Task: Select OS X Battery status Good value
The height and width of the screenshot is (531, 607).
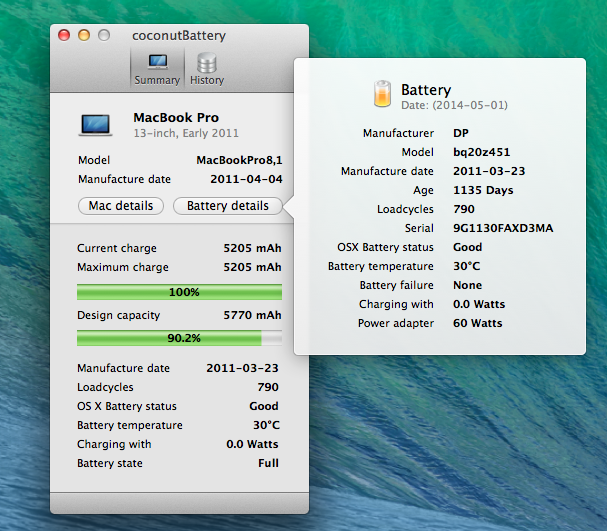Action: 264,406
